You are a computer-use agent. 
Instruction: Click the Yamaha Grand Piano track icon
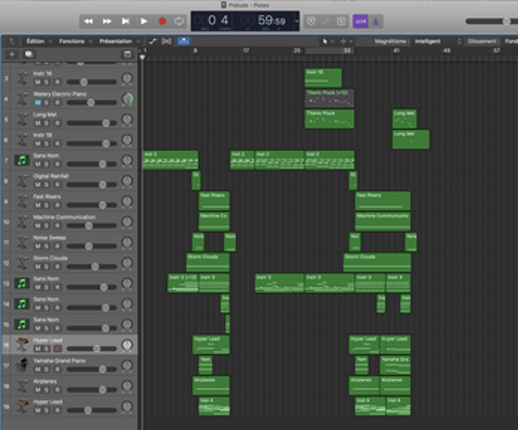[x=22, y=365]
